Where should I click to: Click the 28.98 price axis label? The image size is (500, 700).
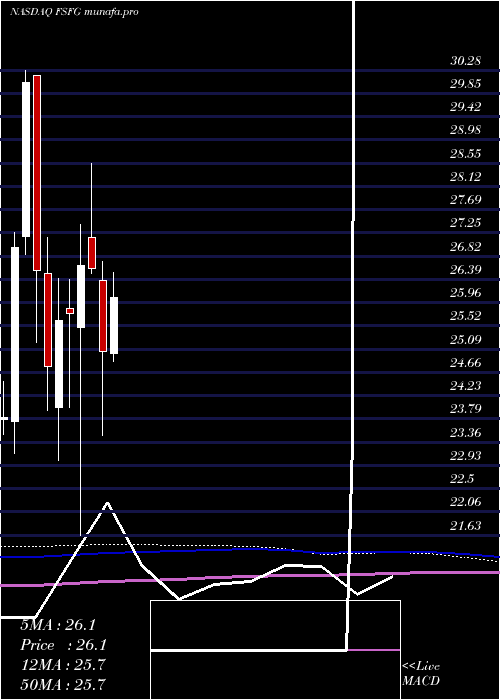[465, 130]
